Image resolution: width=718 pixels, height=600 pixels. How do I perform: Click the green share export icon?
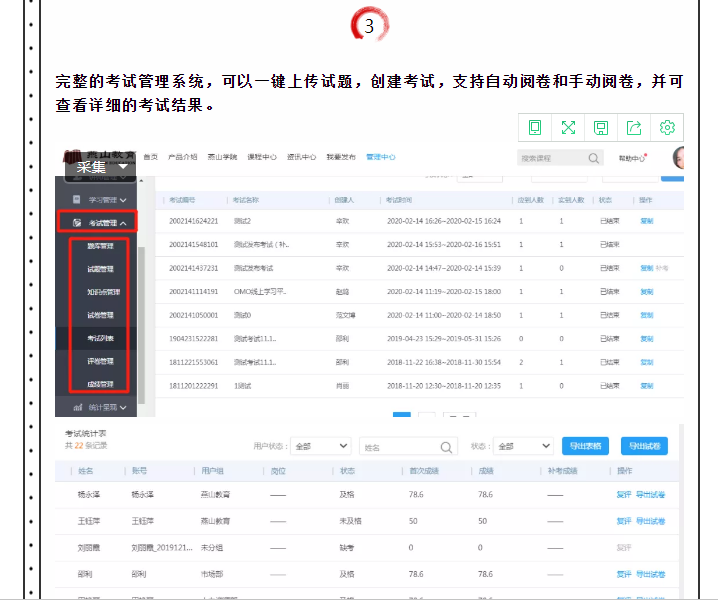pos(634,127)
